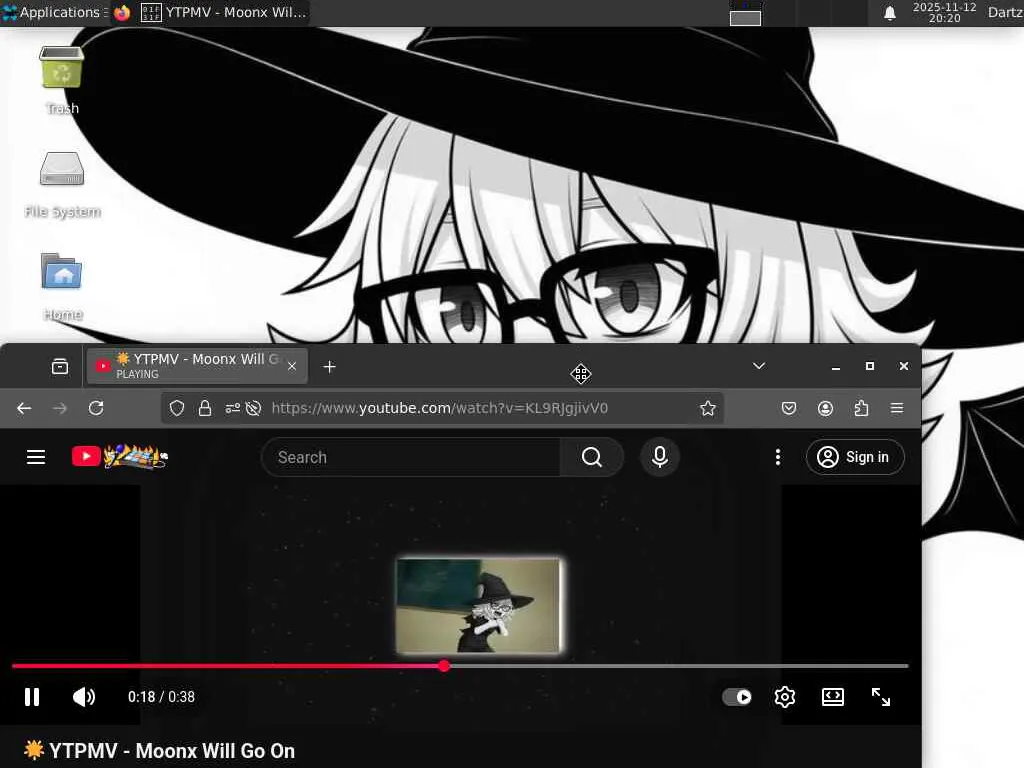This screenshot has height=768, width=1024.
Task: Open video settings gear
Action: coord(784,697)
